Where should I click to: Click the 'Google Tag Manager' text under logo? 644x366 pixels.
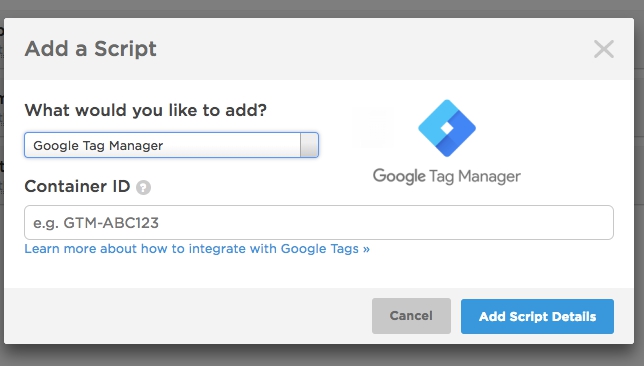446,177
